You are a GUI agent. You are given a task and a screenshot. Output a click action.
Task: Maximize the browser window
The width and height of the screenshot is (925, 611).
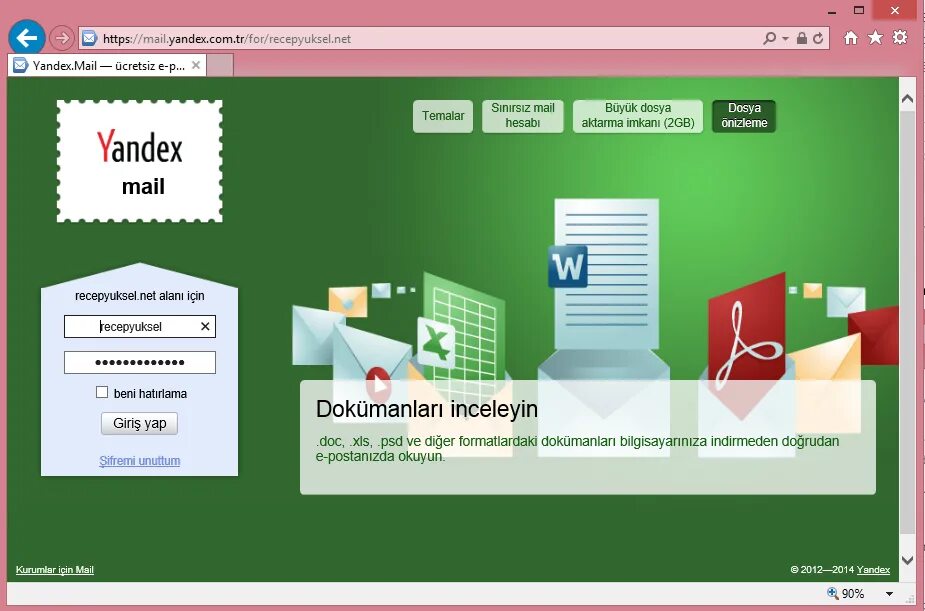click(x=859, y=10)
